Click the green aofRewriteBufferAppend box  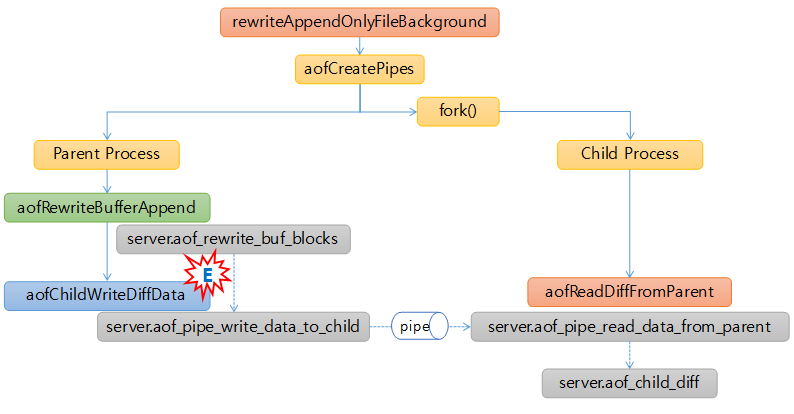pyautogui.click(x=107, y=207)
